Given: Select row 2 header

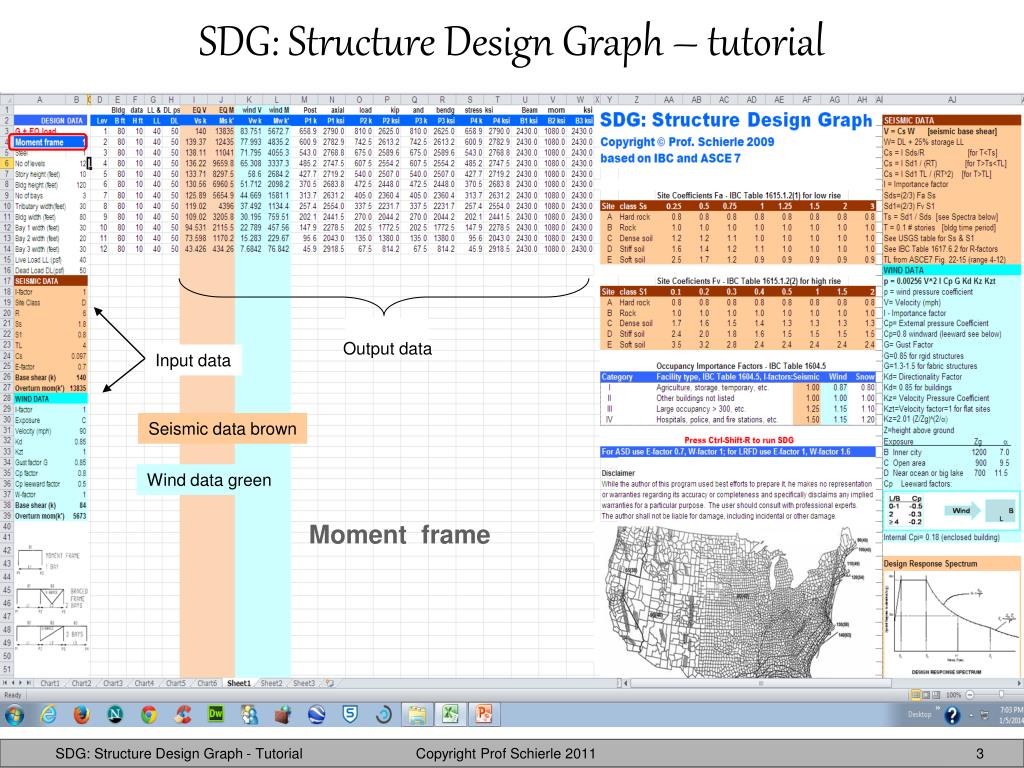Looking at the screenshot, I should coord(7,121).
